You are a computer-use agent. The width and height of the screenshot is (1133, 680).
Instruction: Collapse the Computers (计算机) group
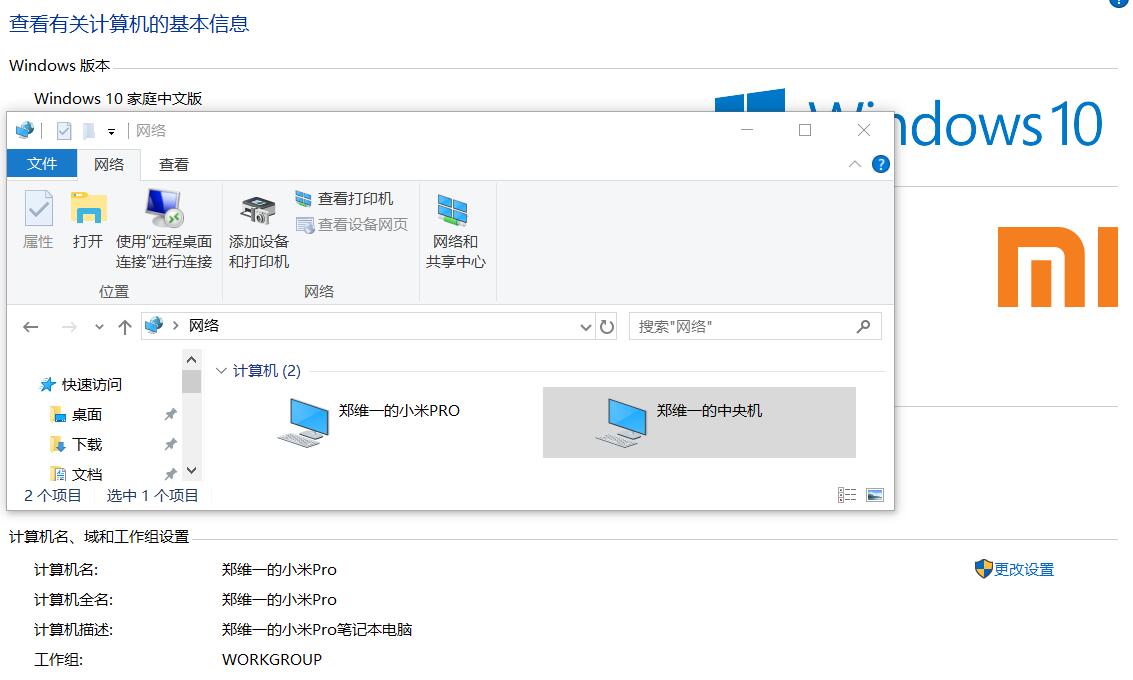point(221,371)
